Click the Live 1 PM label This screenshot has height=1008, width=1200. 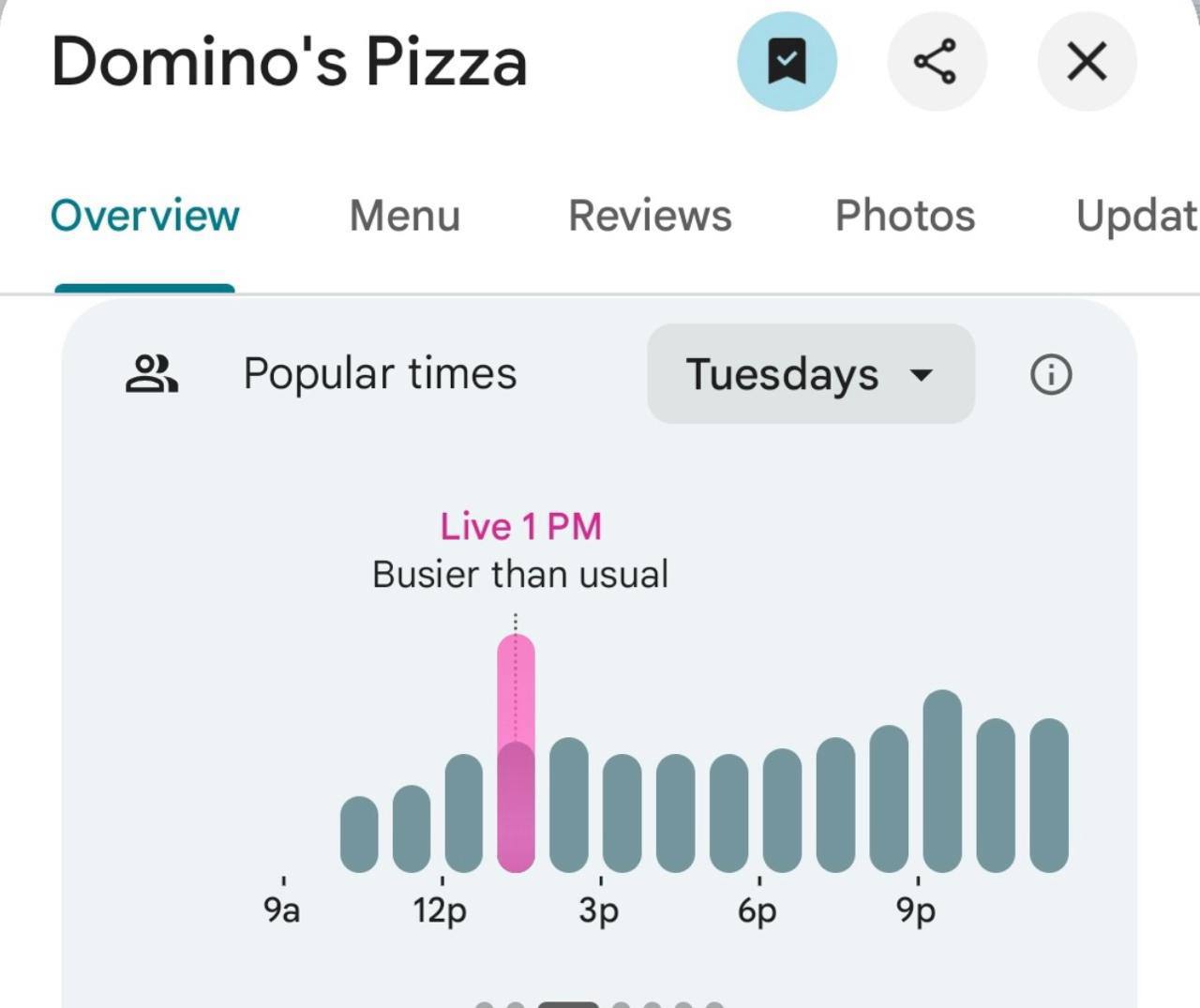click(520, 527)
